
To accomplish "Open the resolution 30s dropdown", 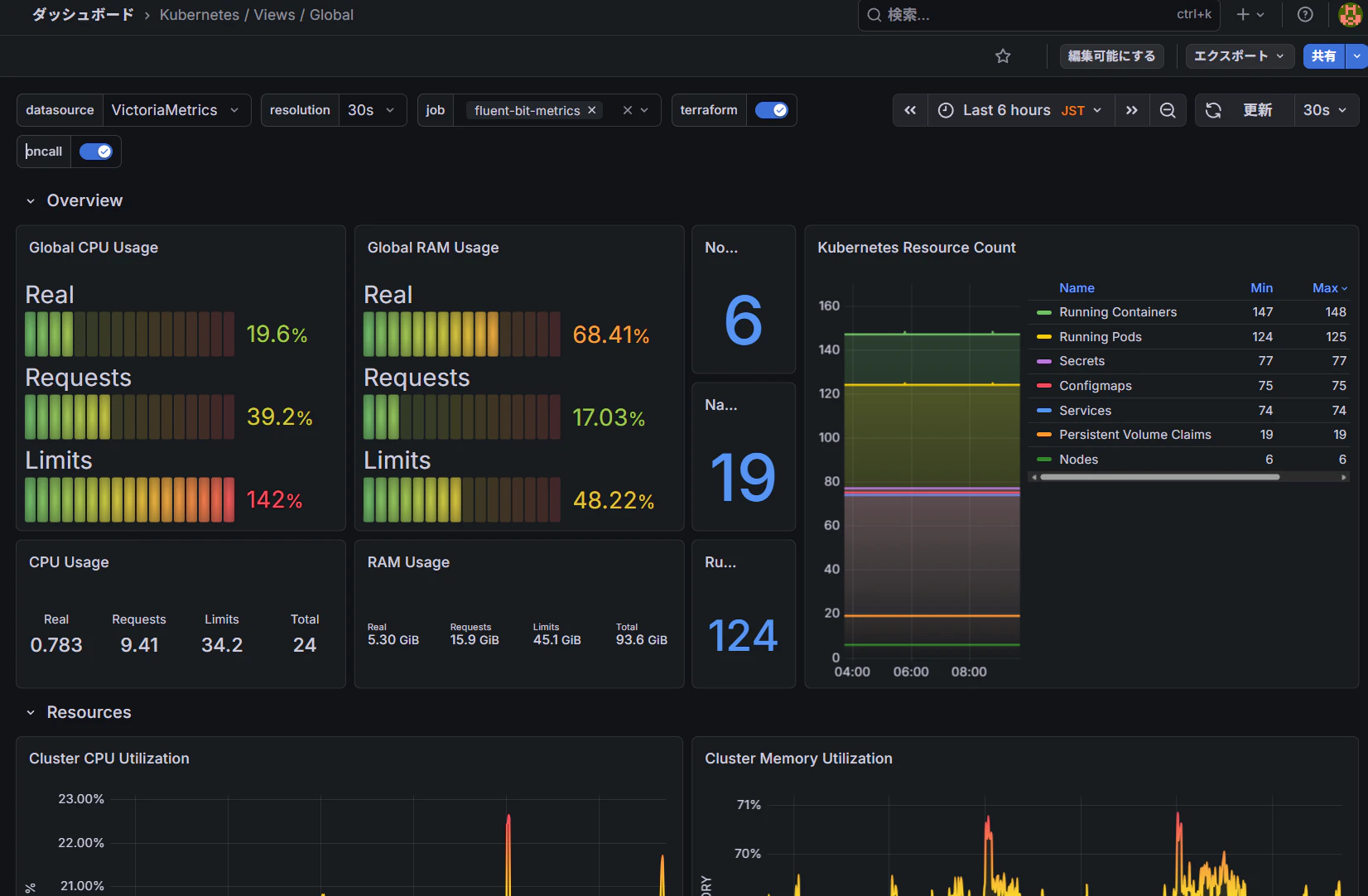I will (372, 110).
